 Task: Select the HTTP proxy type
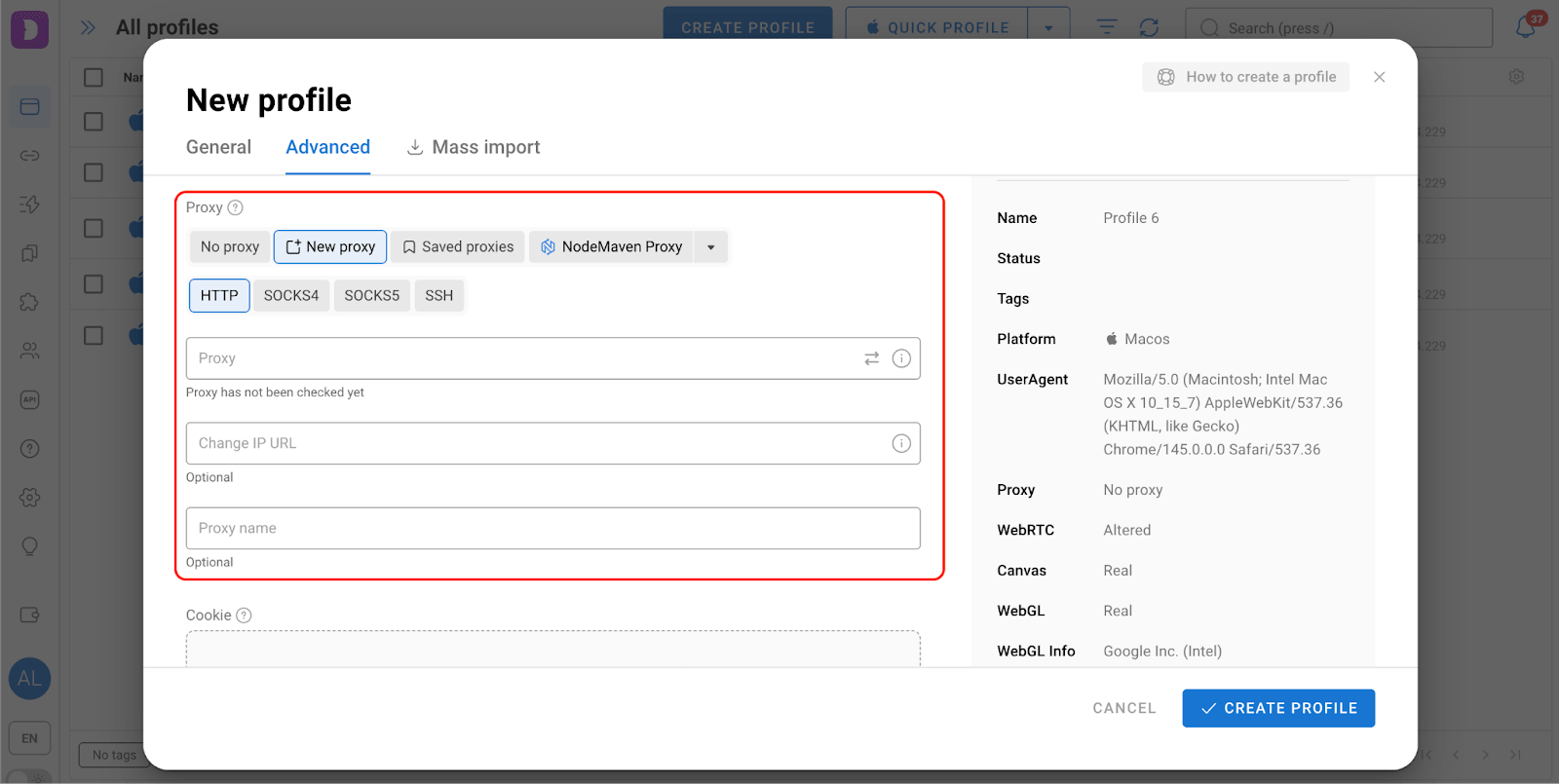(219, 295)
